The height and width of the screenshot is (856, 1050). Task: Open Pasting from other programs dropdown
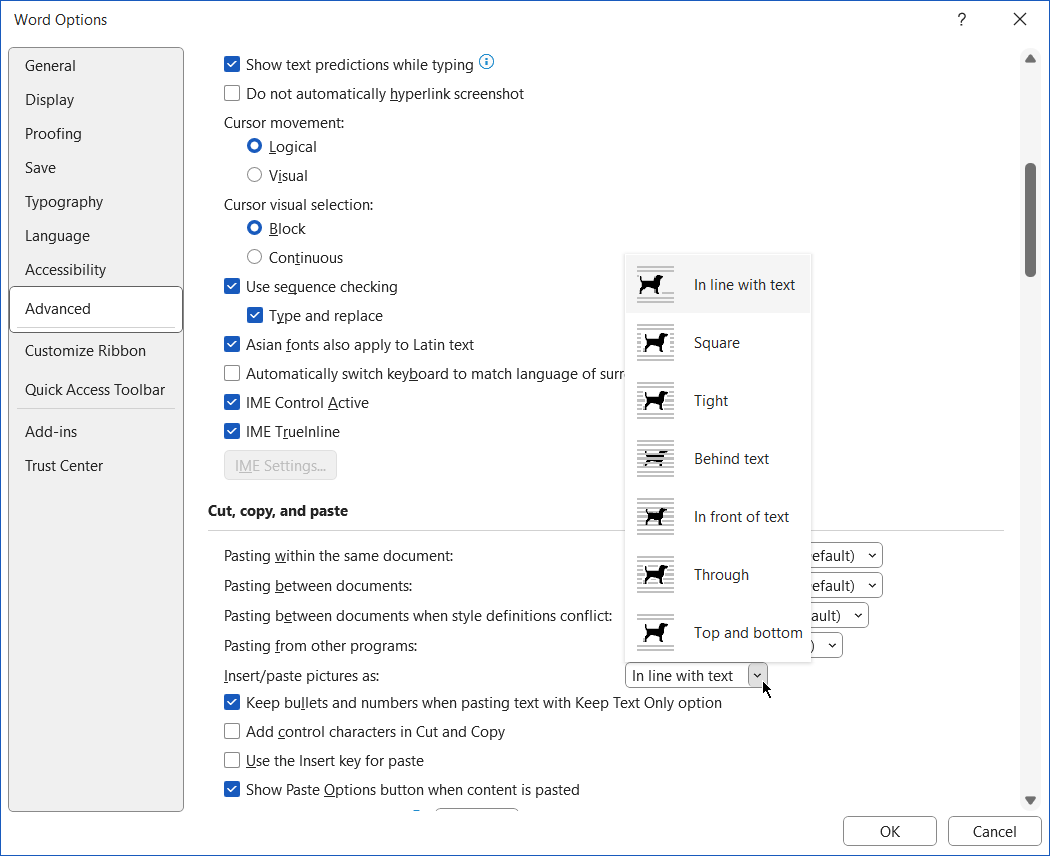(x=832, y=646)
